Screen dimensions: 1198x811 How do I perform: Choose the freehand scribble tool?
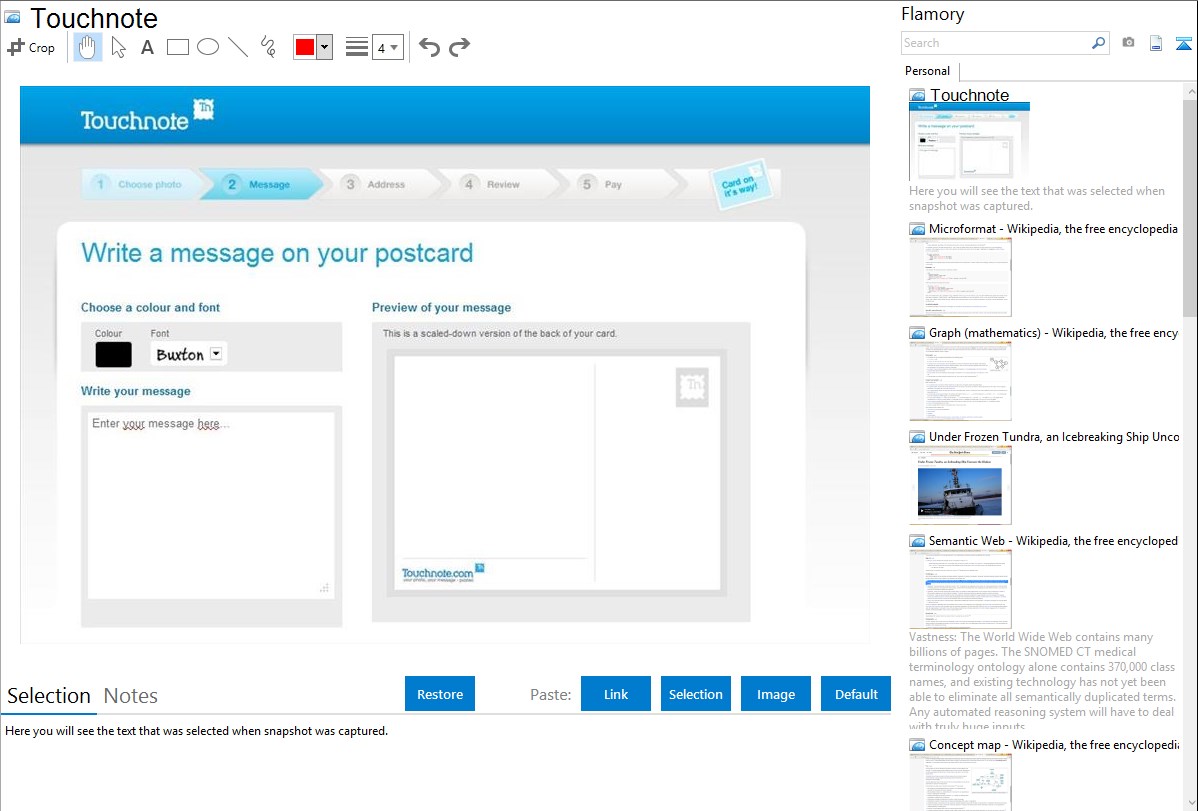pos(268,47)
